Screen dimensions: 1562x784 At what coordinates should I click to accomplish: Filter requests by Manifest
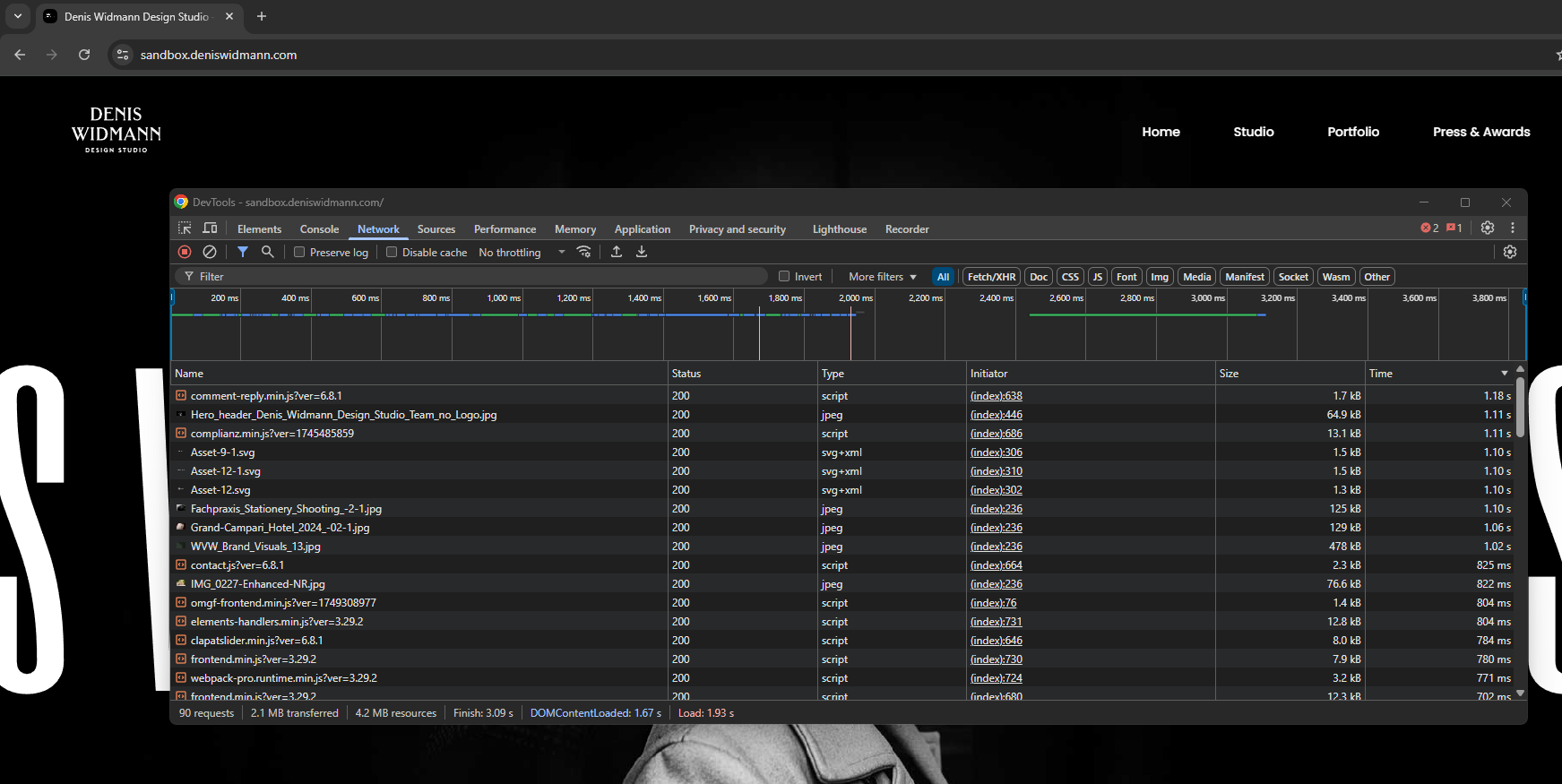click(1245, 277)
